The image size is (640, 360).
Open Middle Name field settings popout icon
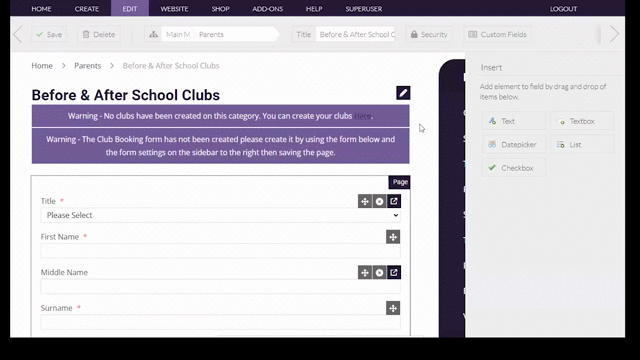[393, 273]
